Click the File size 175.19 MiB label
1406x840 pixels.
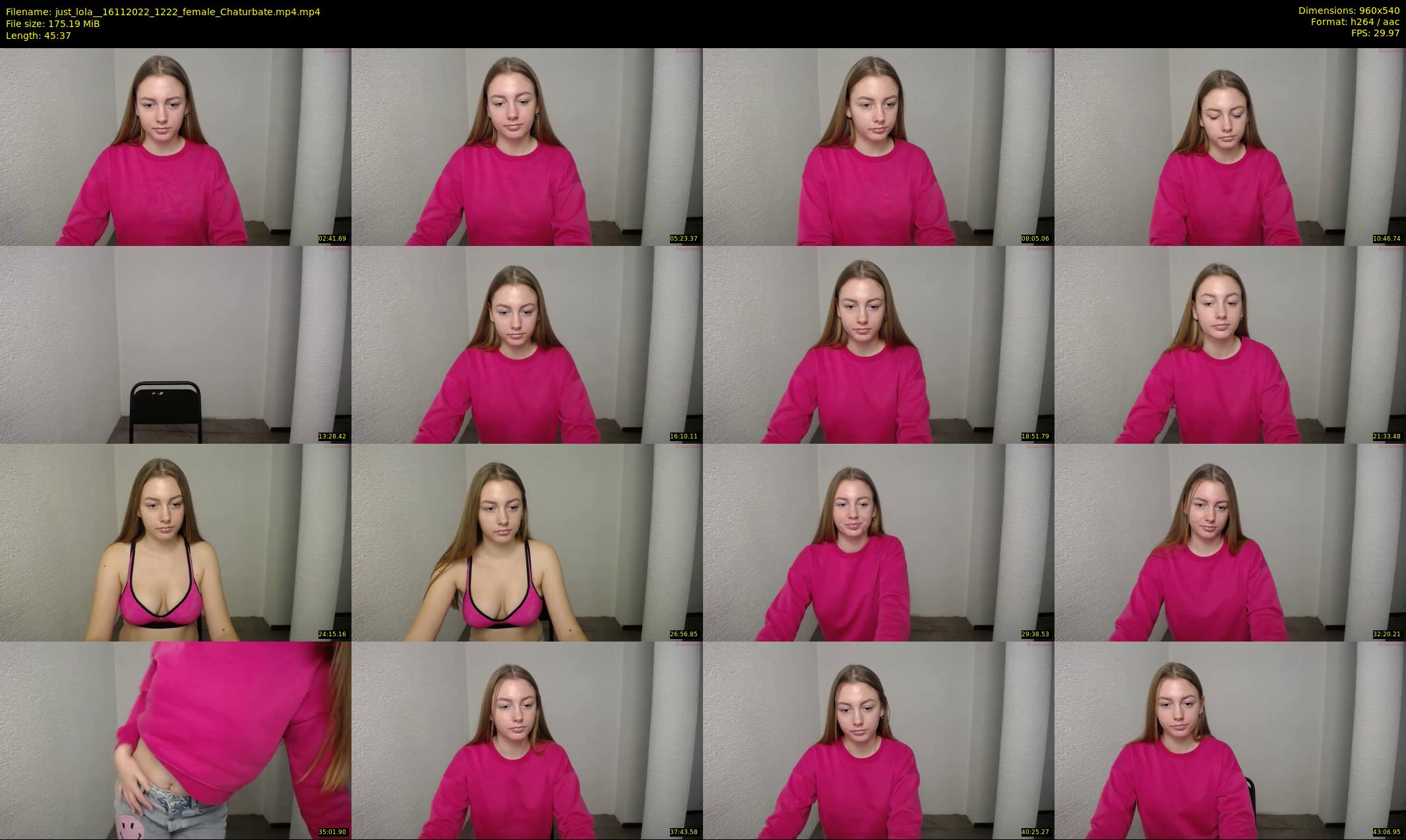(x=53, y=24)
